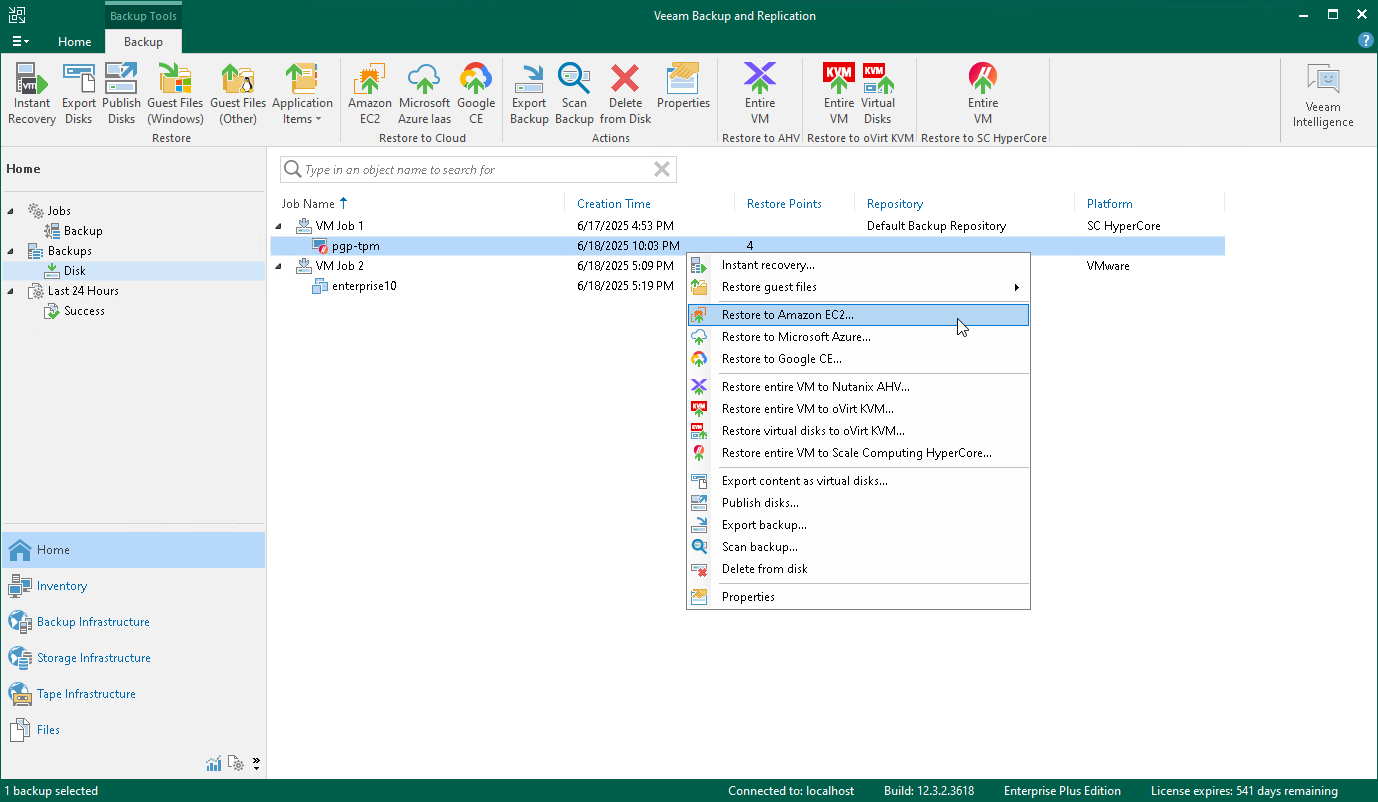The height and width of the screenshot is (802, 1378).
Task: Collapse the VM Job 2 row
Action: (279, 266)
